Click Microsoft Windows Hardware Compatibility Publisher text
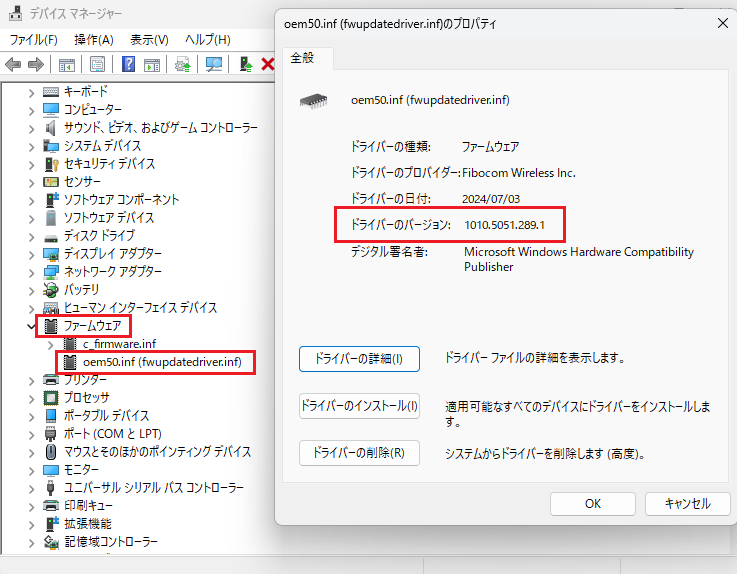This screenshot has width=737, height=574. coord(579,259)
